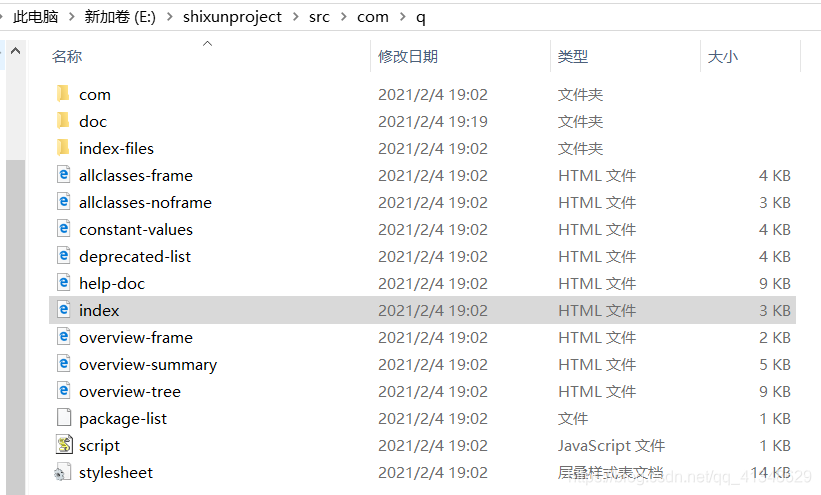Click the index HTML file icon
Viewport: 821px width, 495px height.
pyautogui.click(x=63, y=310)
